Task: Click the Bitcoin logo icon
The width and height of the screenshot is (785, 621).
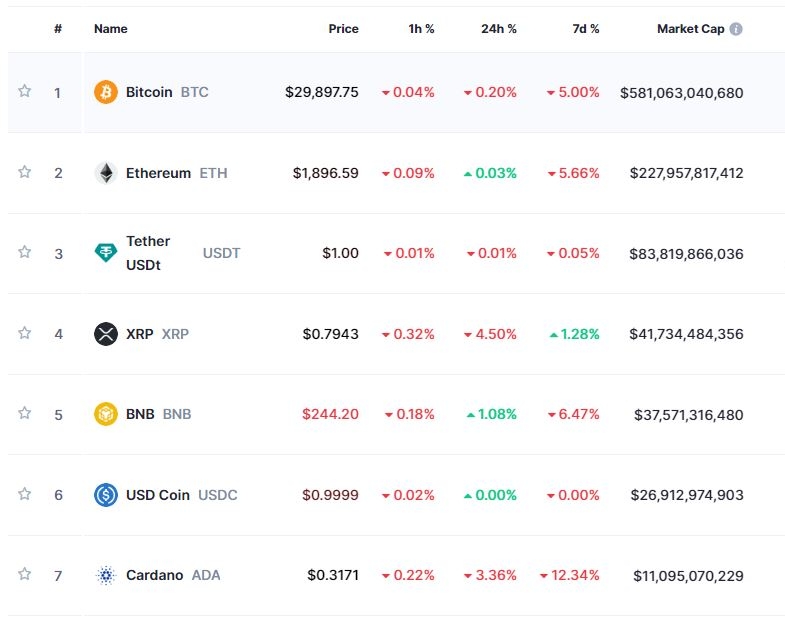Action: click(105, 92)
